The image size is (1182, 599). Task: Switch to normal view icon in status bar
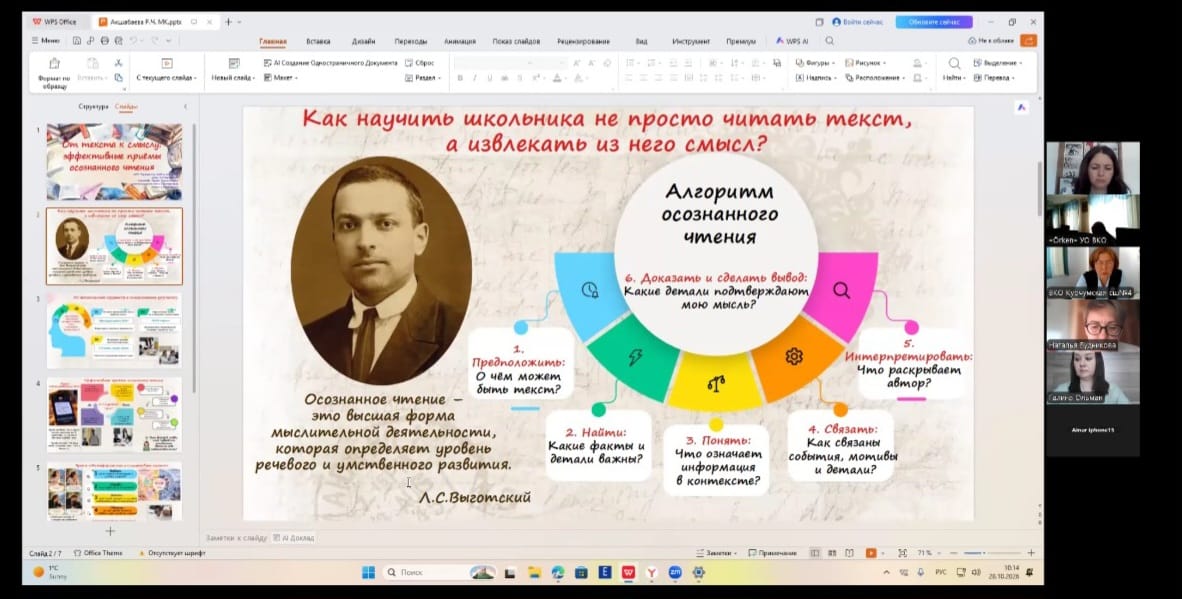pos(815,553)
